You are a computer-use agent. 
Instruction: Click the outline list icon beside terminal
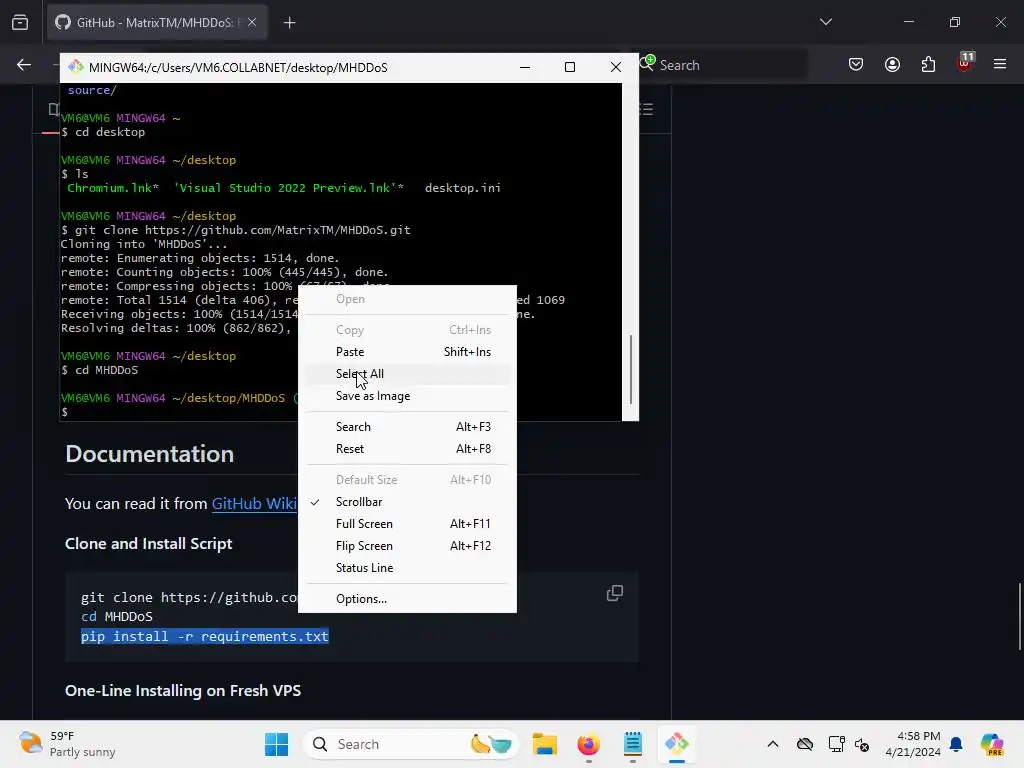[x=647, y=109]
